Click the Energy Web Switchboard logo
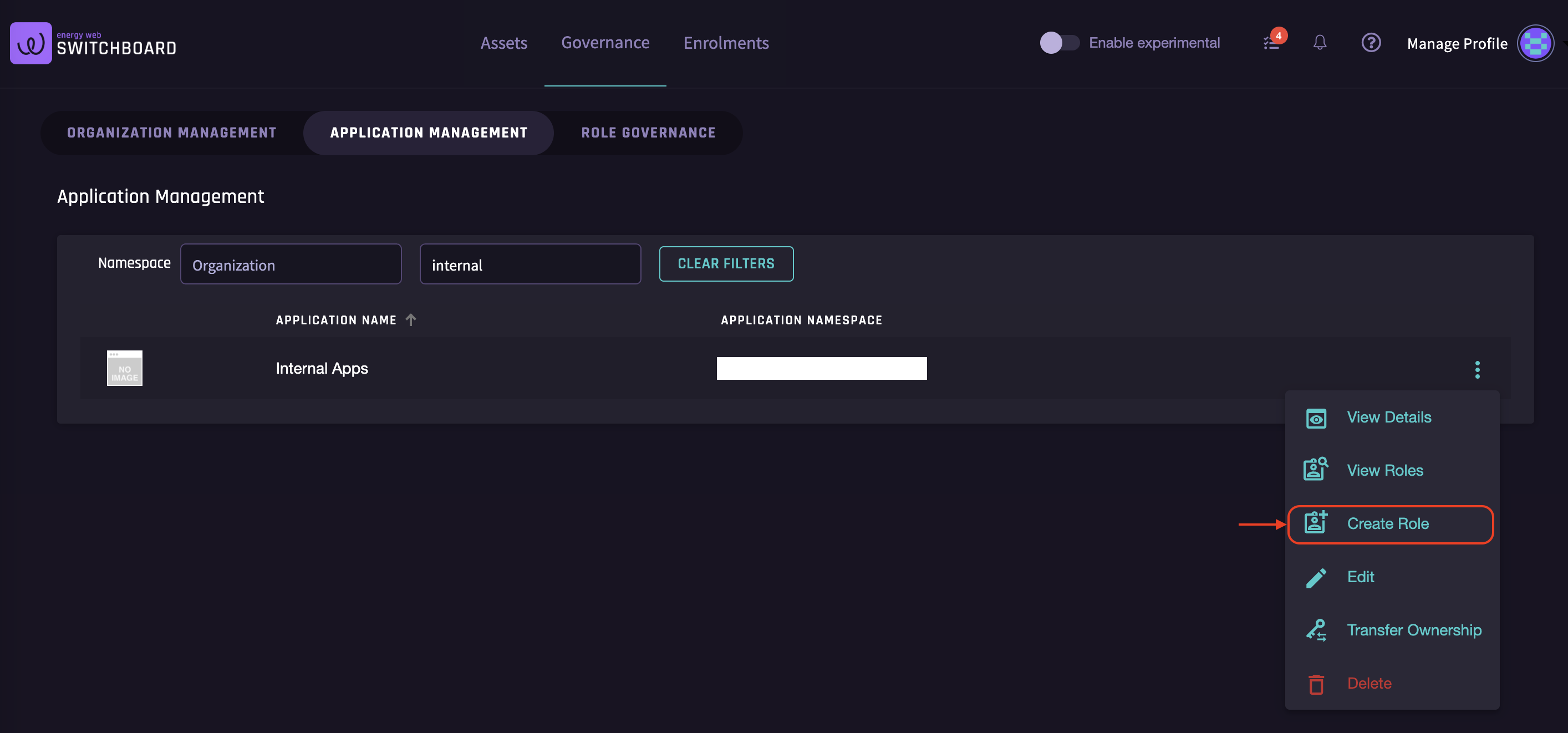Viewport: 1568px width, 733px height. point(93,43)
